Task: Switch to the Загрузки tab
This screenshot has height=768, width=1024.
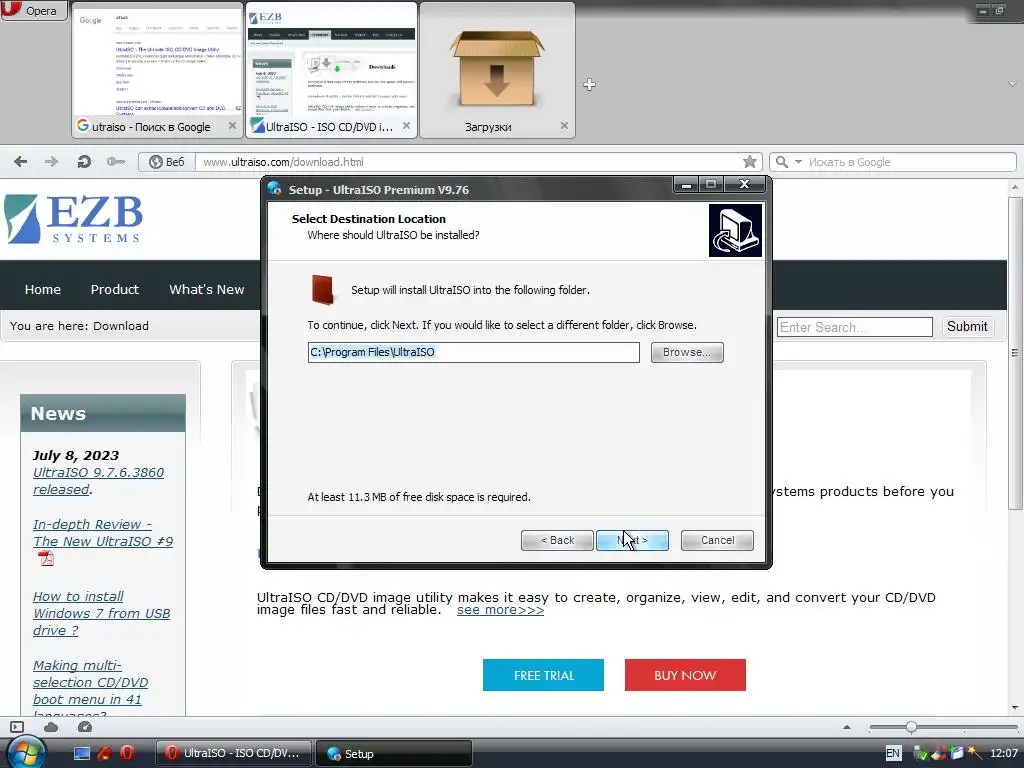Action: [x=497, y=70]
